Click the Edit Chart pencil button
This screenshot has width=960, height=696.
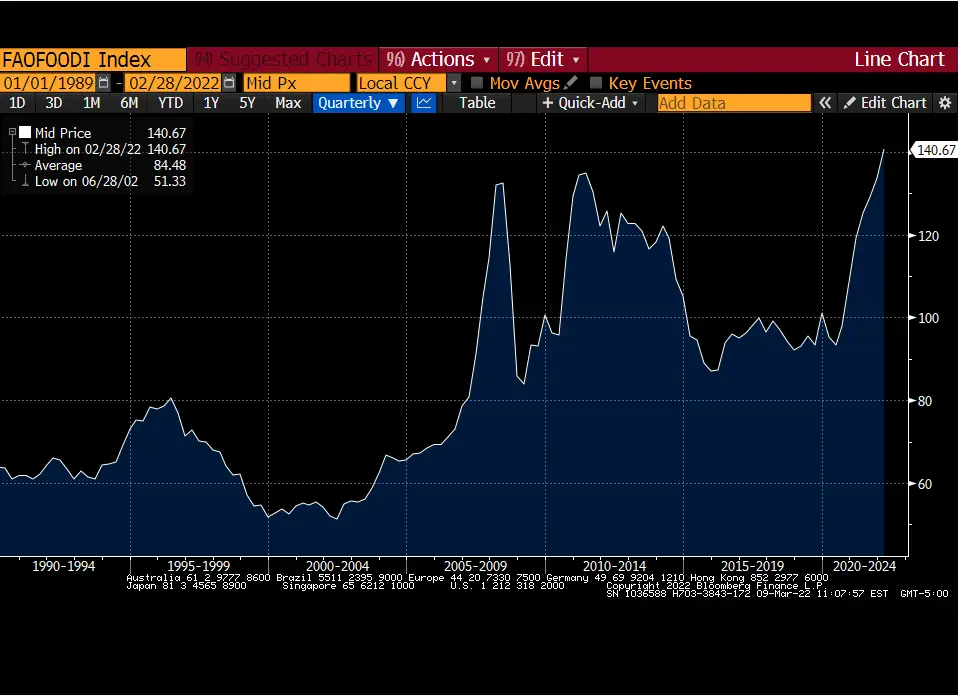pyautogui.click(x=884, y=103)
